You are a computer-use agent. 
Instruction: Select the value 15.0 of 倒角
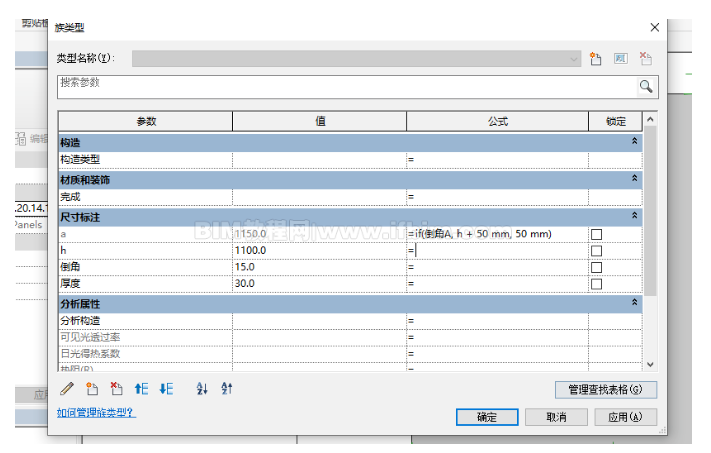[x=245, y=267]
